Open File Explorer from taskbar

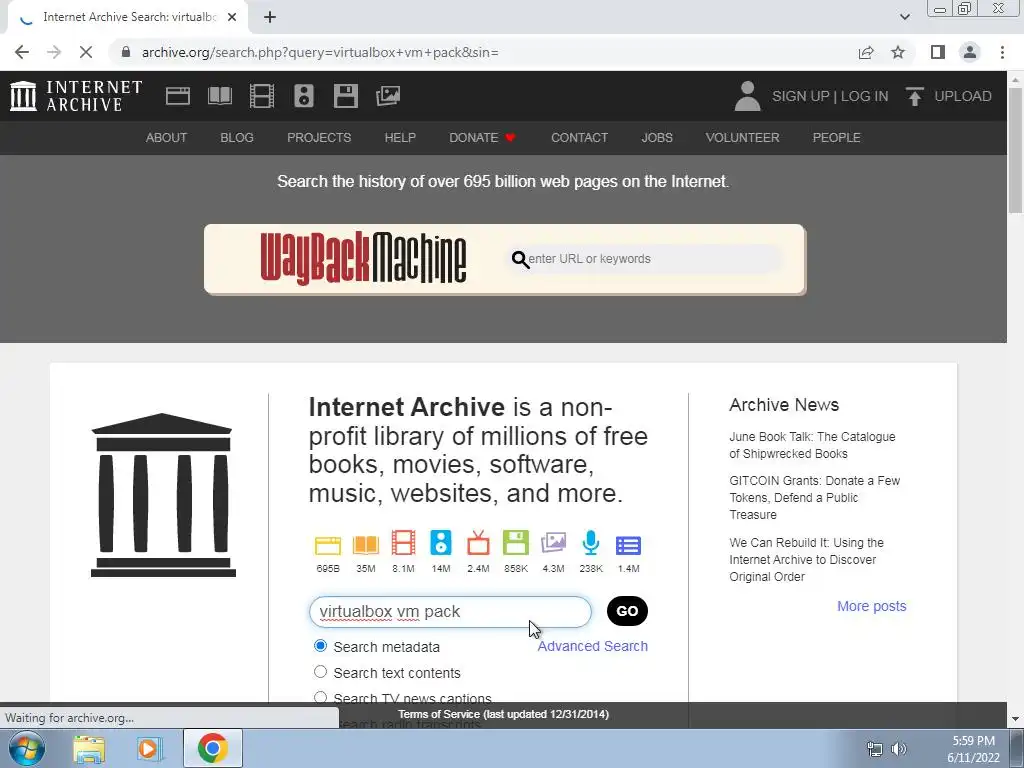(x=89, y=749)
